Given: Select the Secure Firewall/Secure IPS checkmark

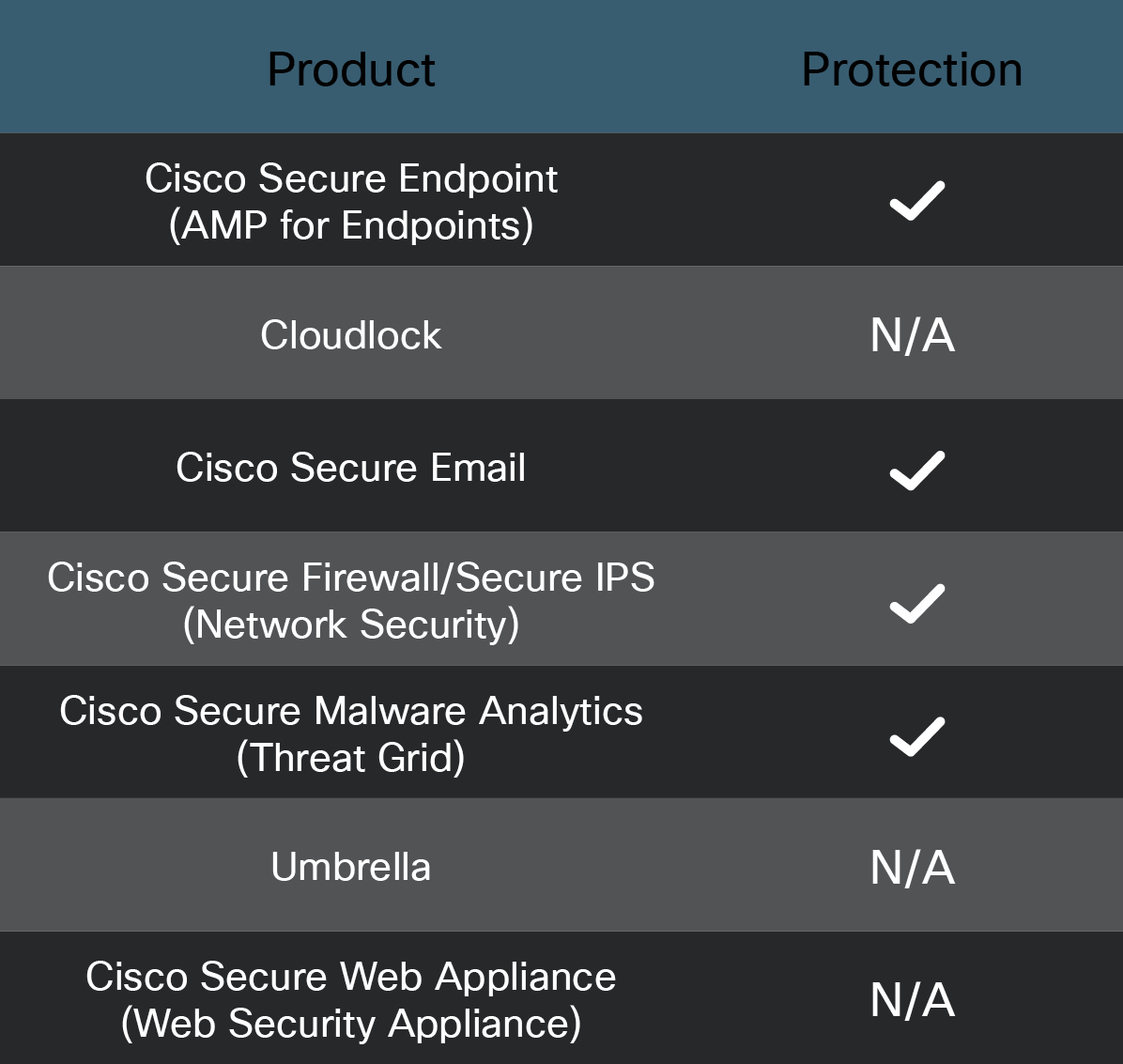Looking at the screenshot, I should pos(916,604).
